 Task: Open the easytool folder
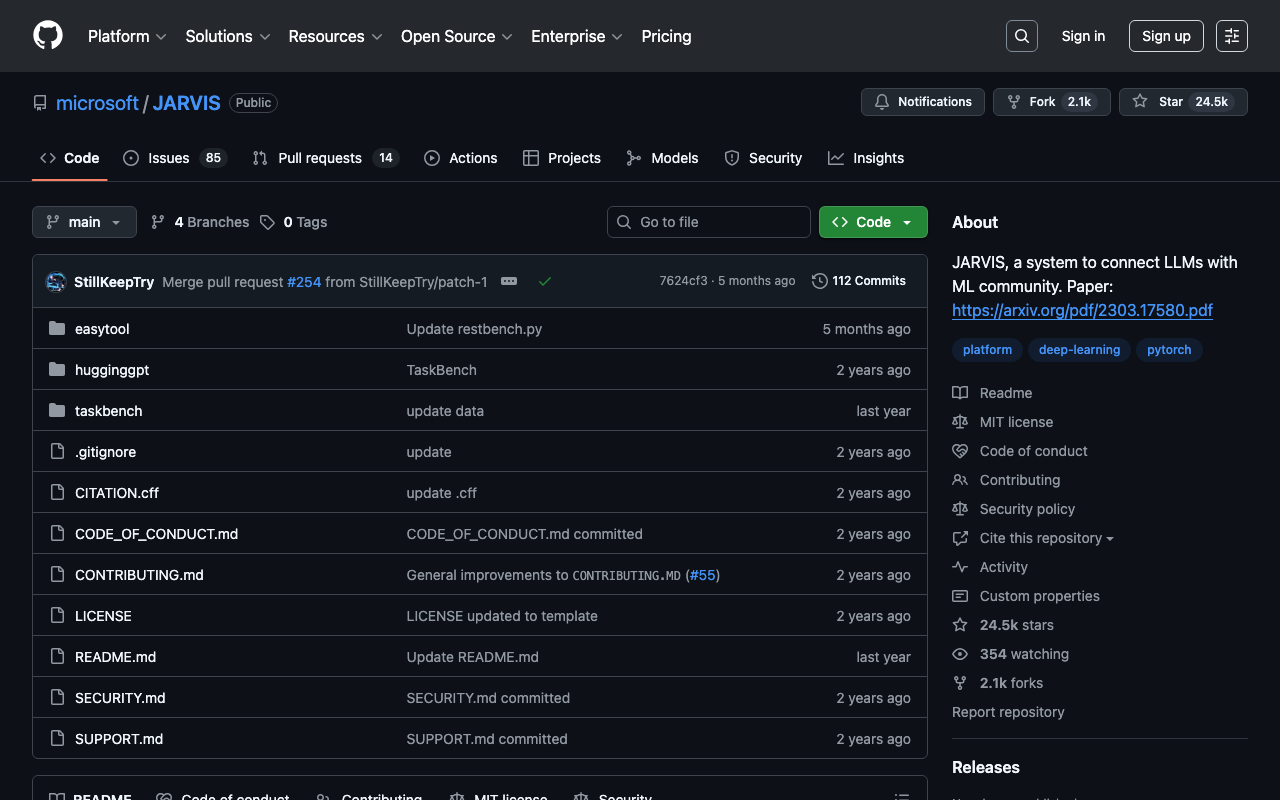point(102,329)
